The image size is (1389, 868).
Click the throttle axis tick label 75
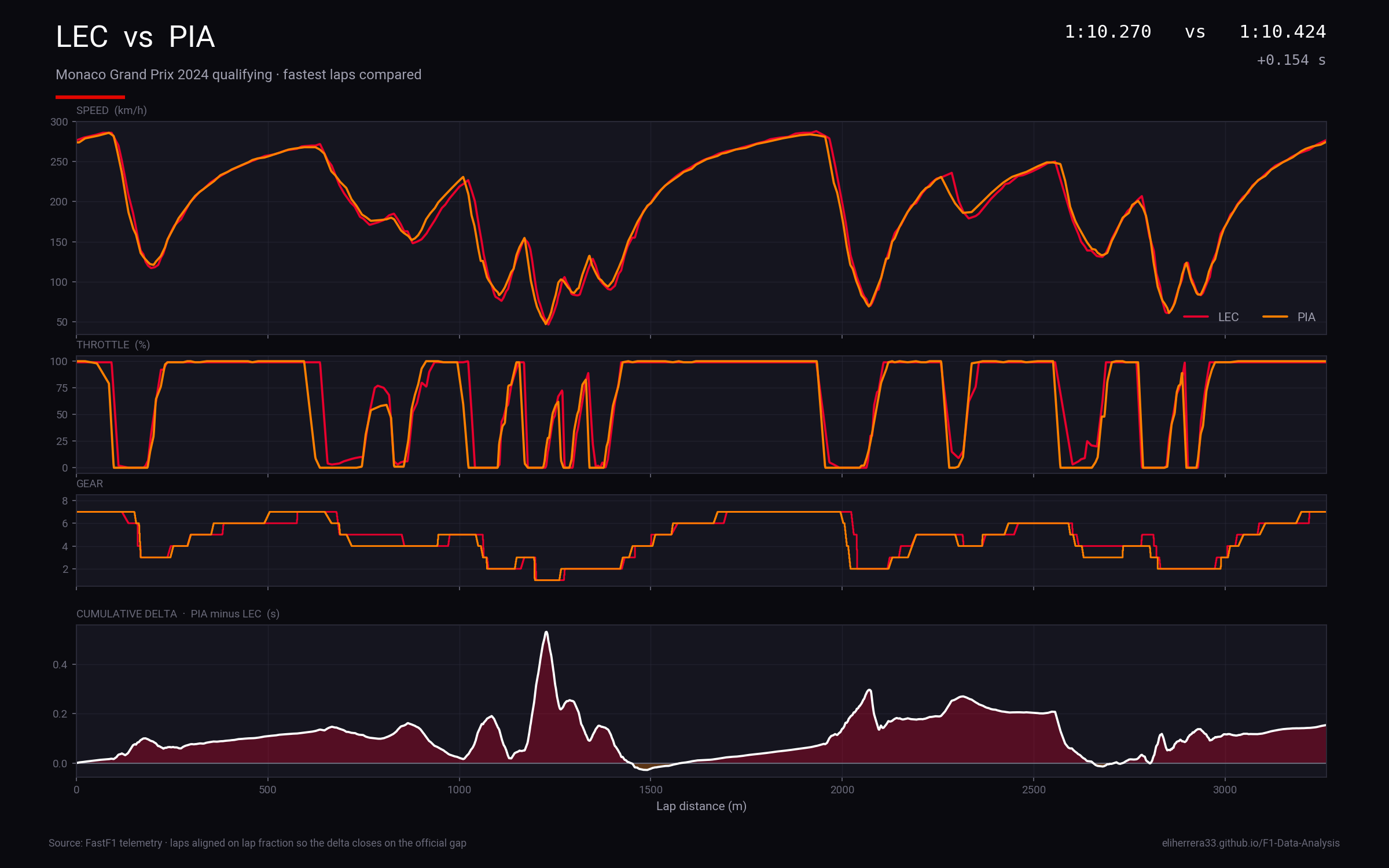coord(62,388)
